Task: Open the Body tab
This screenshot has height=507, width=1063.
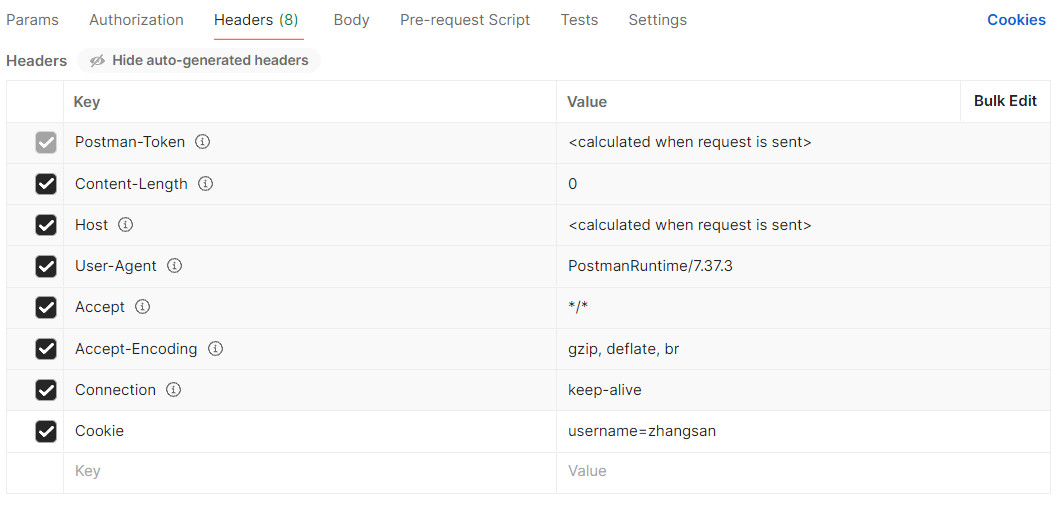Action: click(351, 20)
